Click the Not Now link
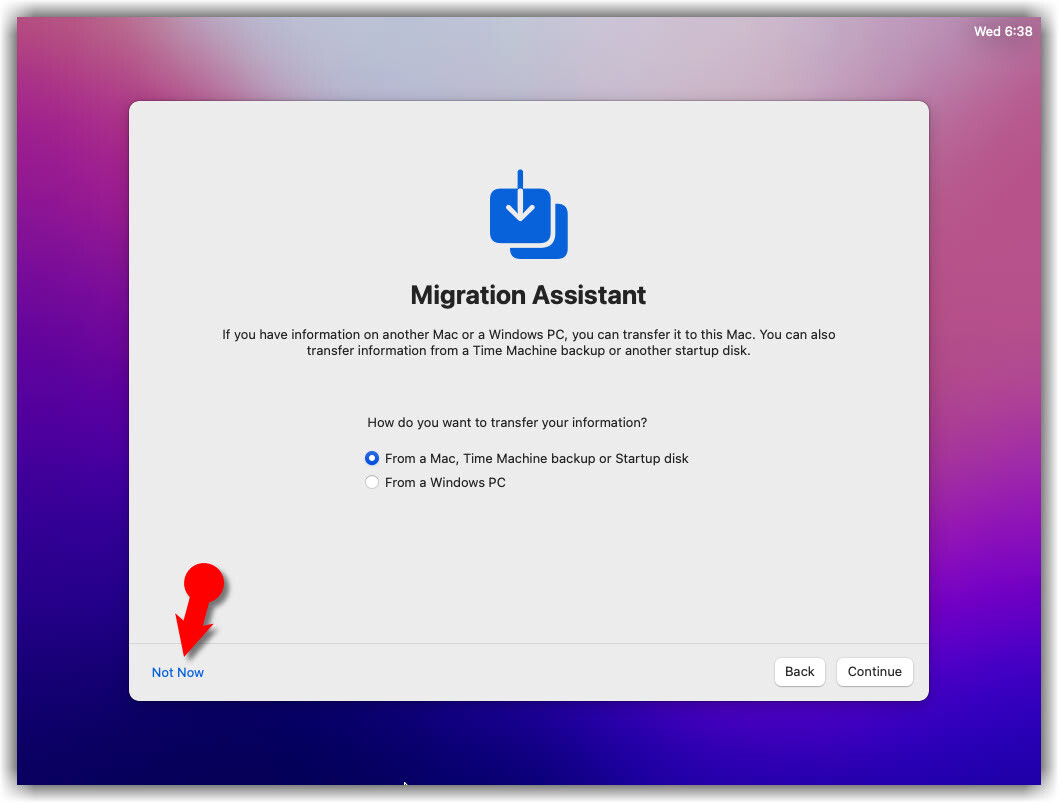Viewport: 1059px width, 803px height. 178,673
